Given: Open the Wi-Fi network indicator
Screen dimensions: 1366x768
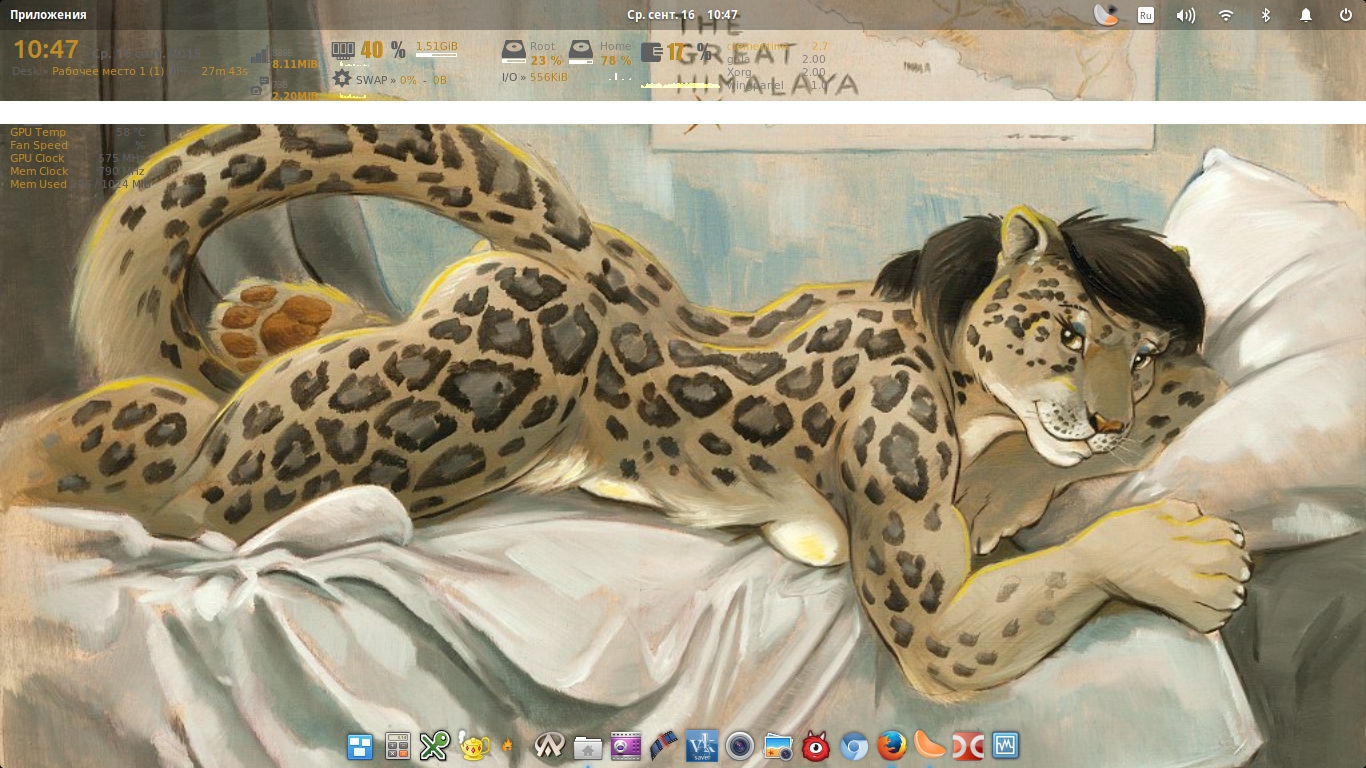Looking at the screenshot, I should 1226,15.
